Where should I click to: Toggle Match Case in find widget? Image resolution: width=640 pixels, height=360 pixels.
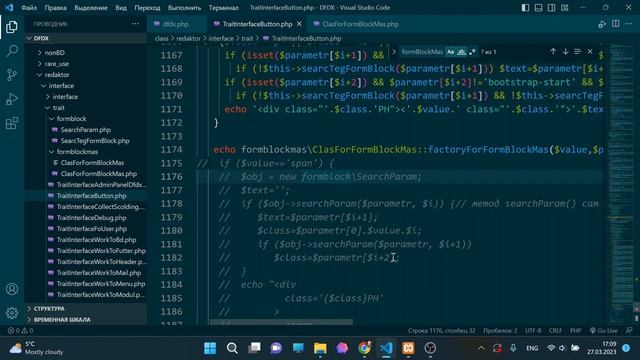pos(450,52)
